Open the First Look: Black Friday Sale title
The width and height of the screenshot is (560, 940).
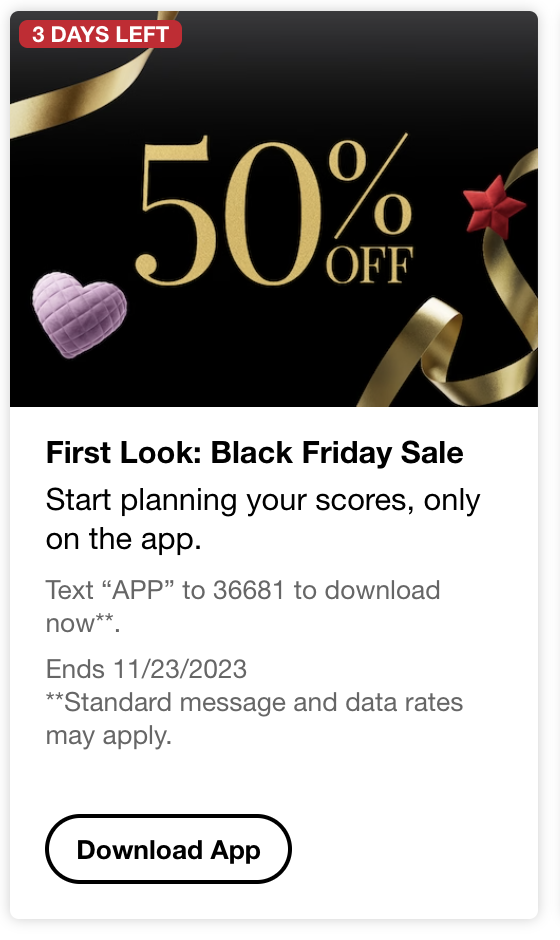coord(254,453)
